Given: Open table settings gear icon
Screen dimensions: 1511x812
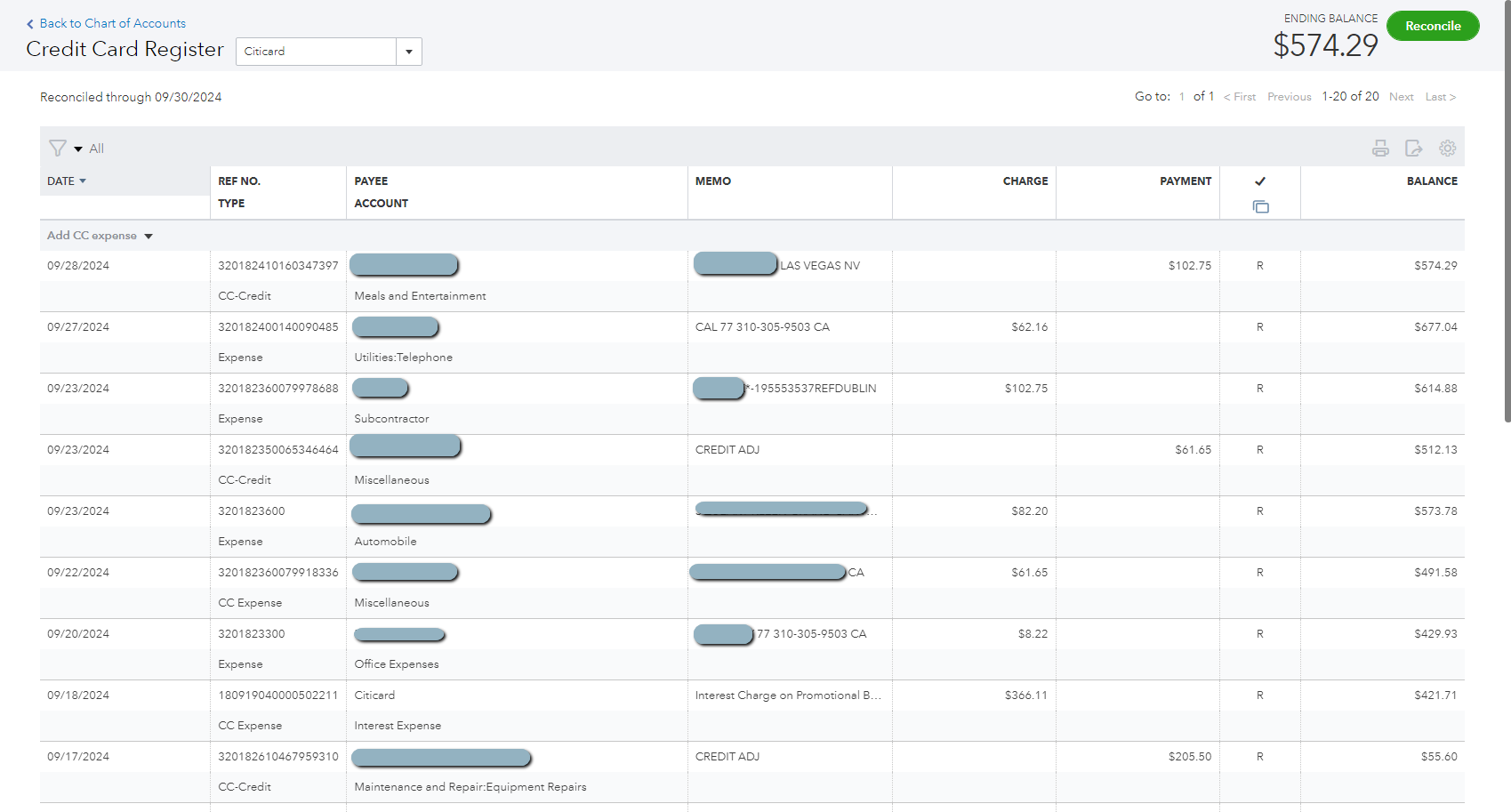Looking at the screenshot, I should (1448, 149).
